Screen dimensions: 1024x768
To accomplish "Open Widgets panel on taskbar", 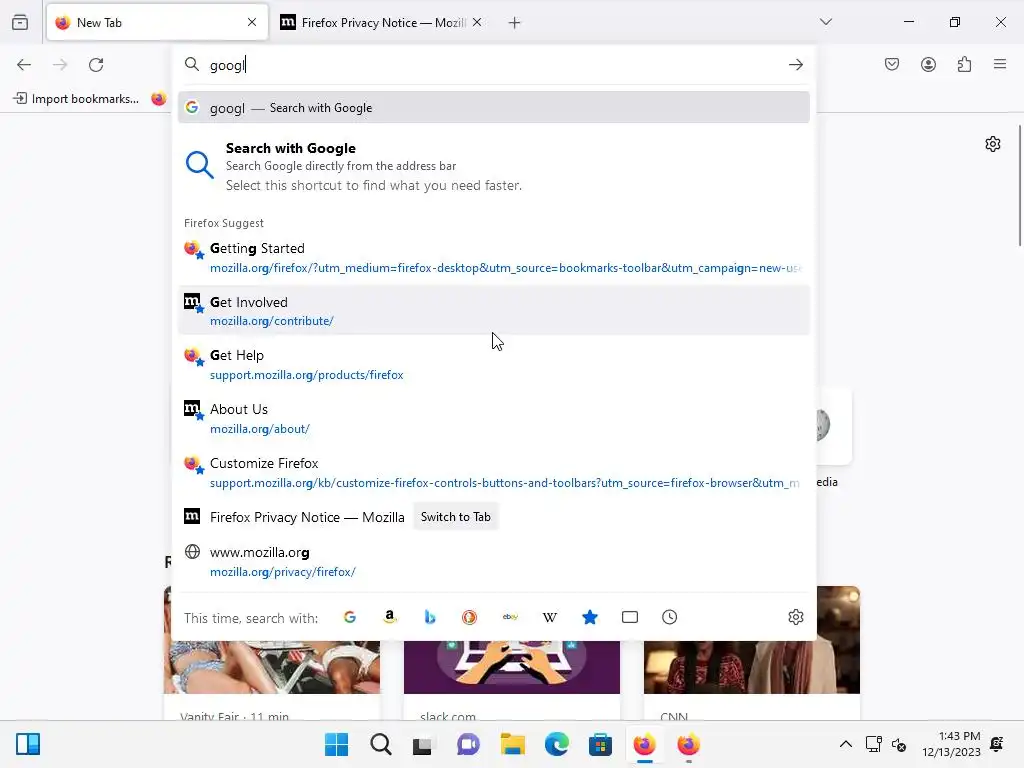I will point(28,744).
